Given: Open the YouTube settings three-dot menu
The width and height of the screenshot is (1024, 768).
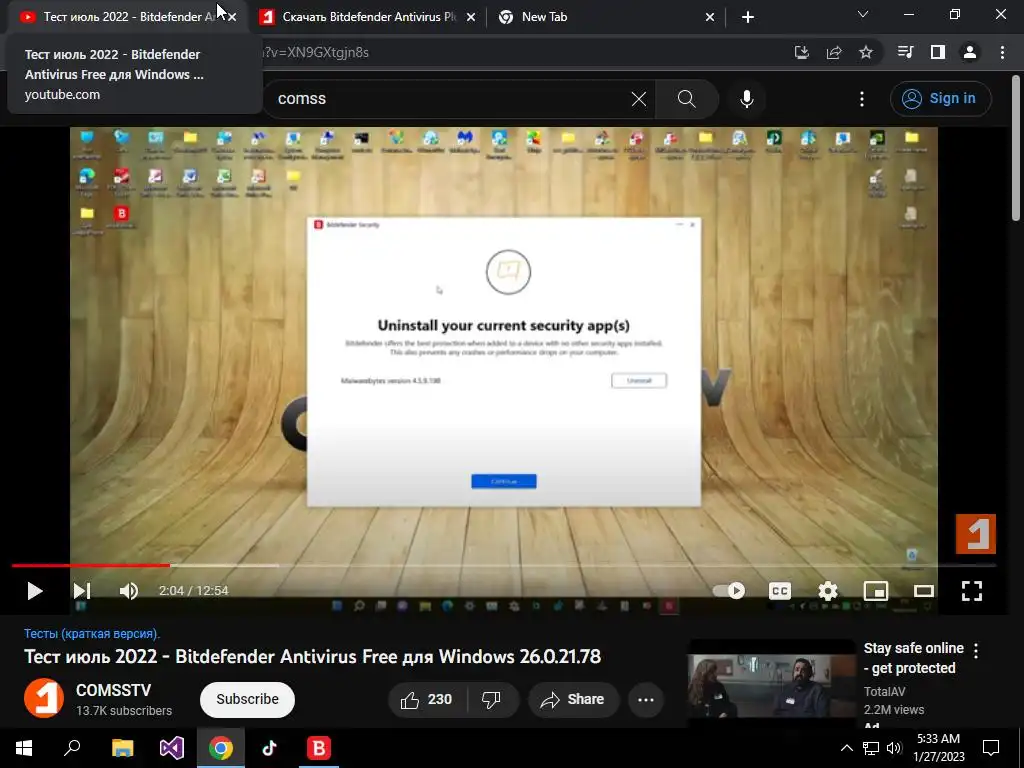Looking at the screenshot, I should [x=862, y=99].
